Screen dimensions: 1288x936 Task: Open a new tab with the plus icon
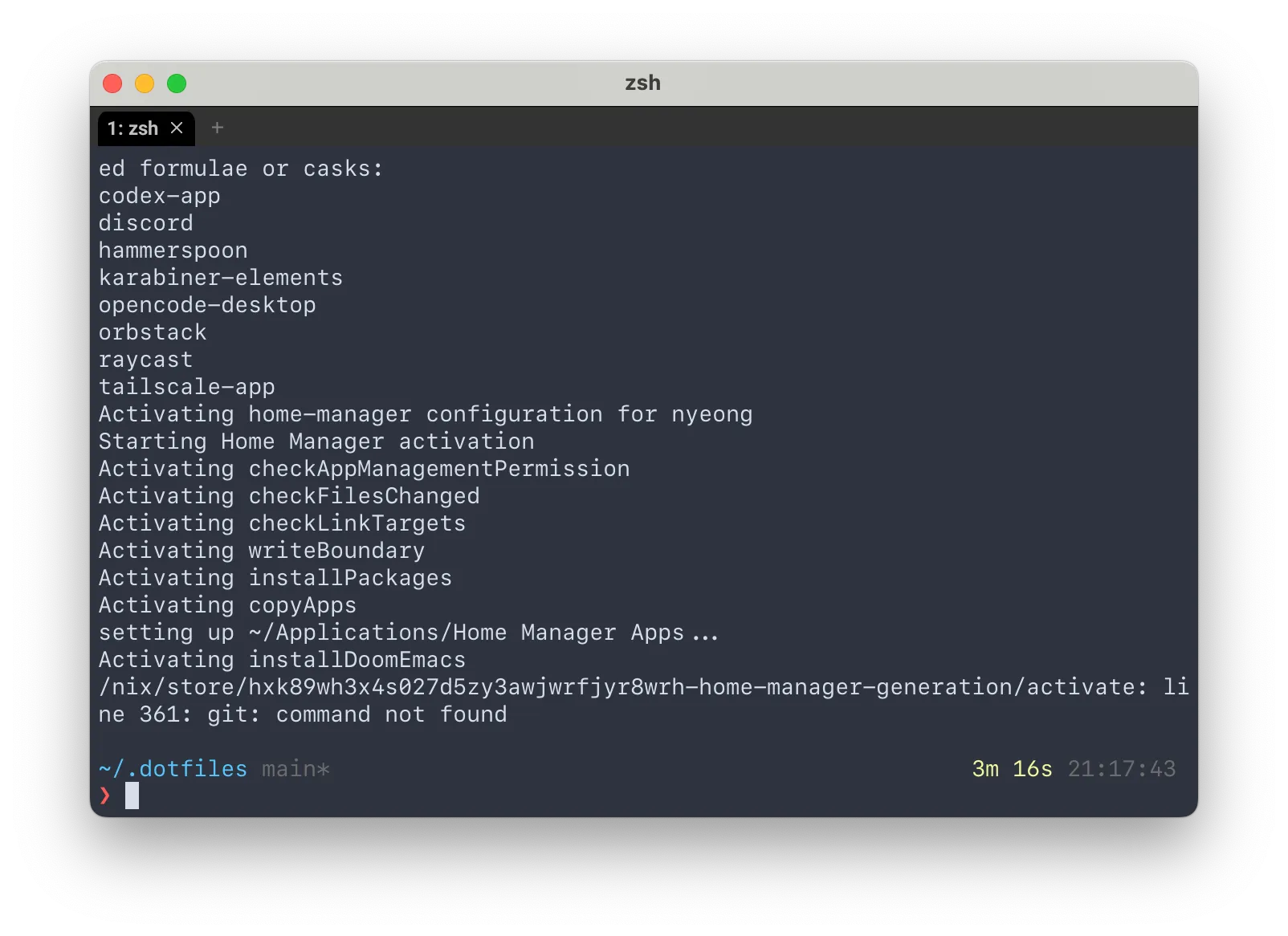(x=217, y=128)
